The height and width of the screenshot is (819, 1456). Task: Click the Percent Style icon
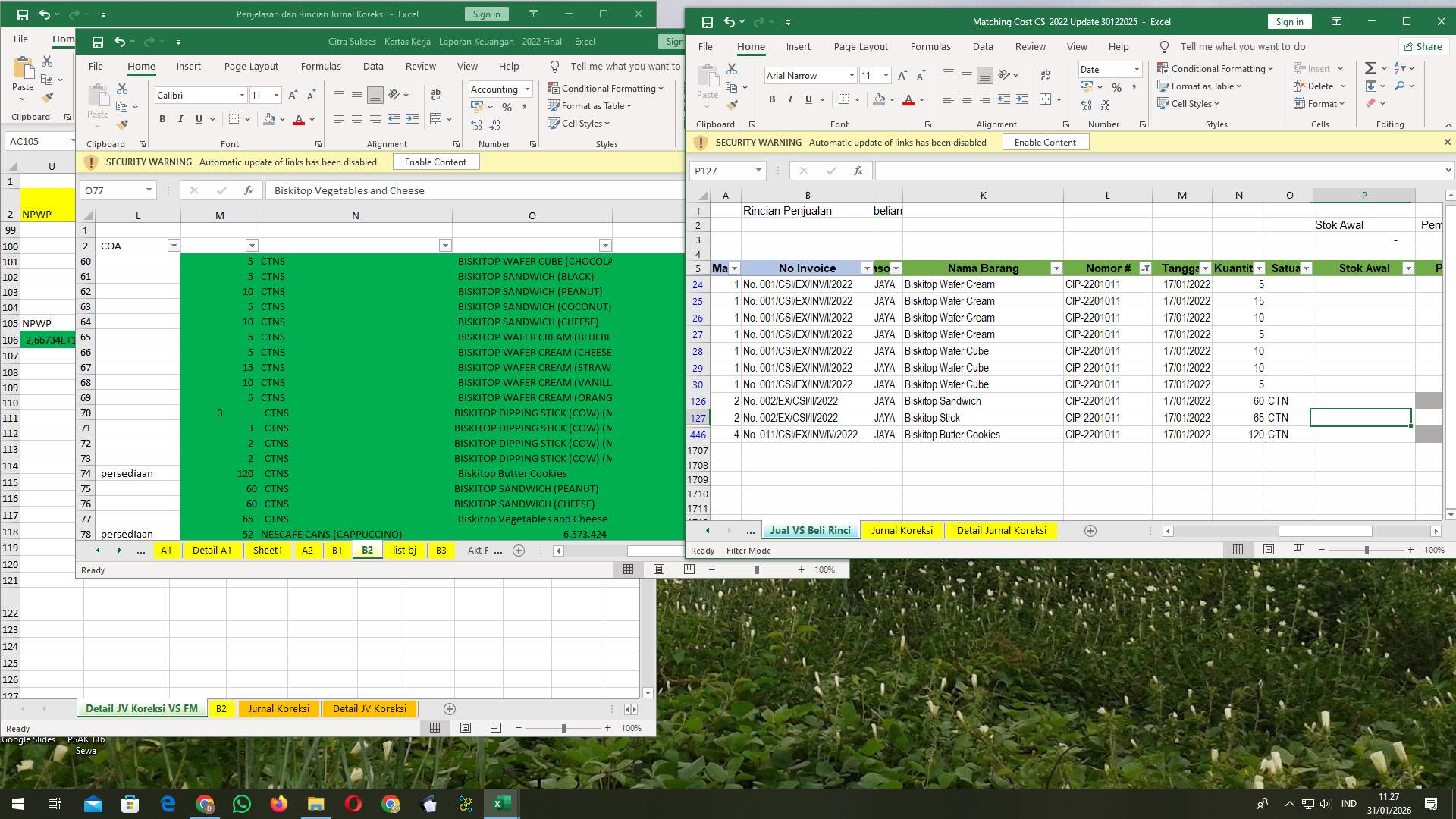click(1116, 87)
